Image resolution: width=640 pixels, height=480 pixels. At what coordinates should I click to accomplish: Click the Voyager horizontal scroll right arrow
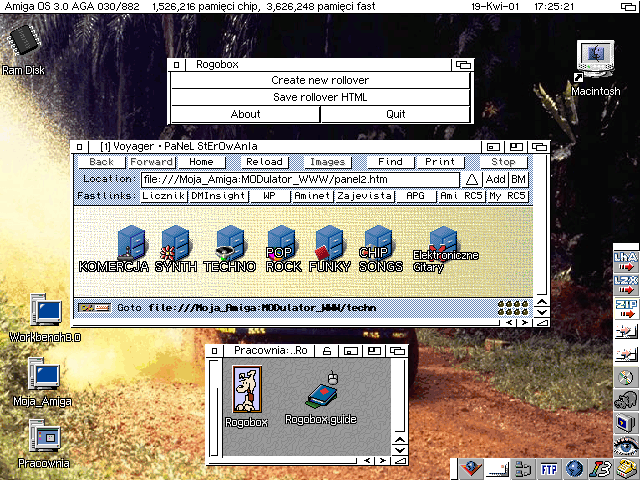click(x=525, y=323)
